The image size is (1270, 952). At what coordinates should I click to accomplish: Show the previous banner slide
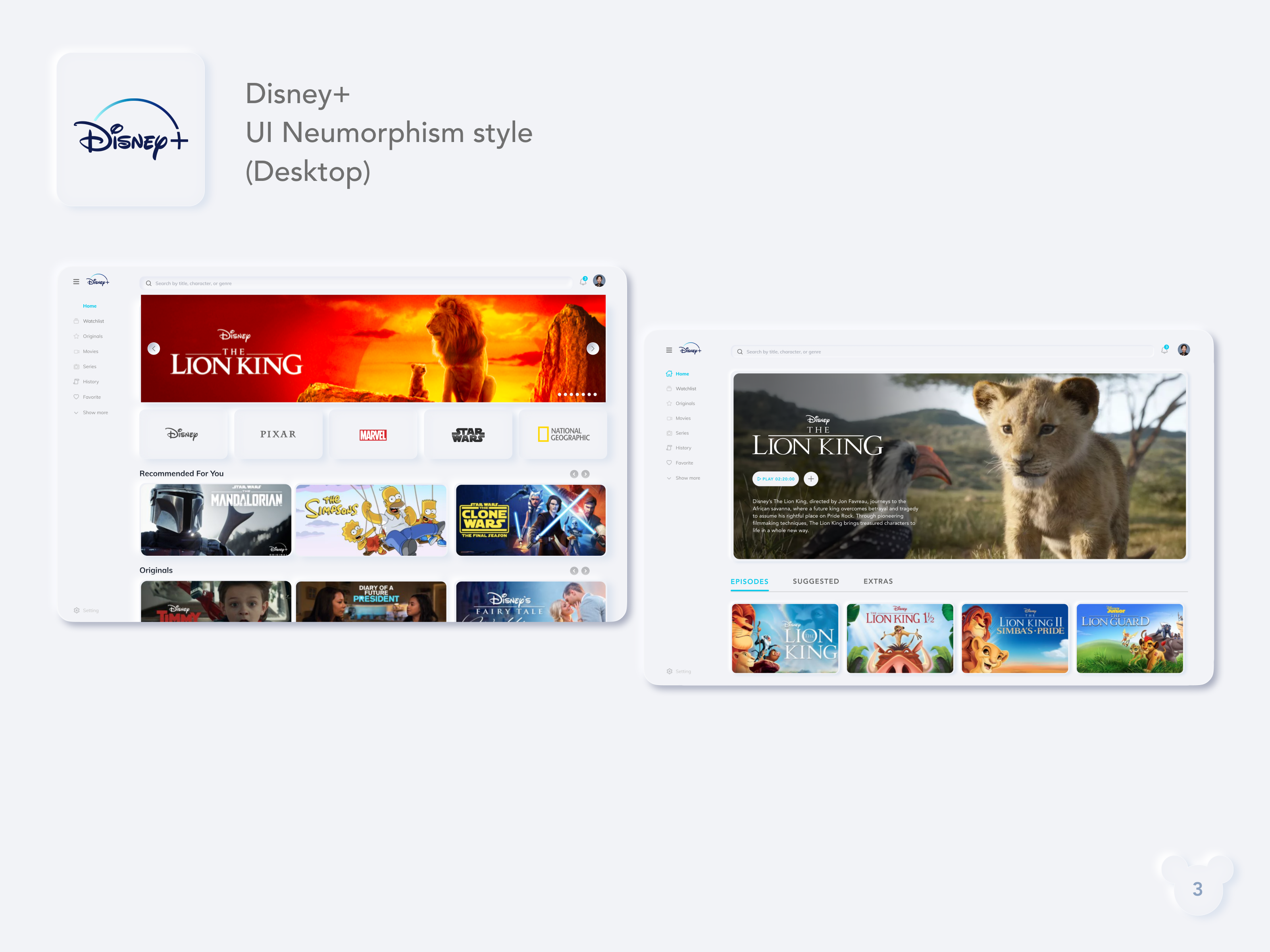153,348
